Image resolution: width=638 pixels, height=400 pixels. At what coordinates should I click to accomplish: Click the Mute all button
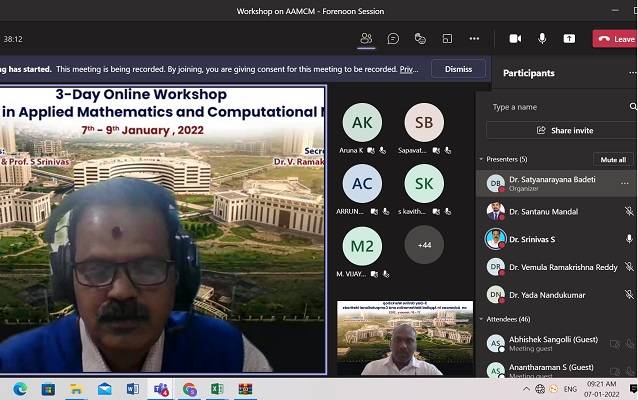pos(611,159)
